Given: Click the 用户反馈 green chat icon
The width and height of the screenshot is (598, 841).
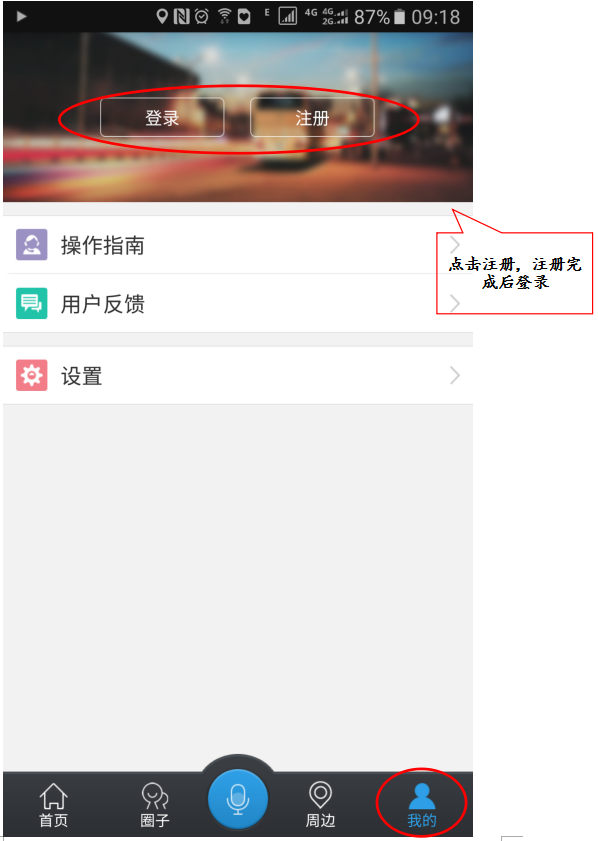Looking at the screenshot, I should 32,304.
